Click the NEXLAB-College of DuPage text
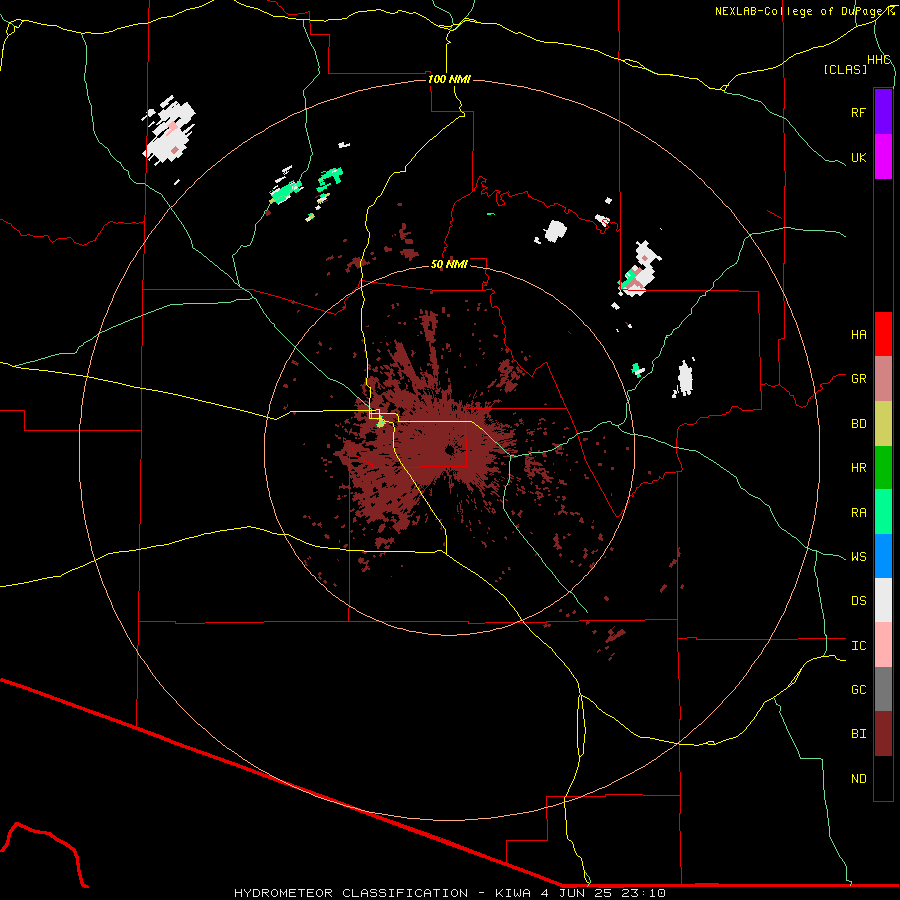The image size is (900, 900). (797, 11)
